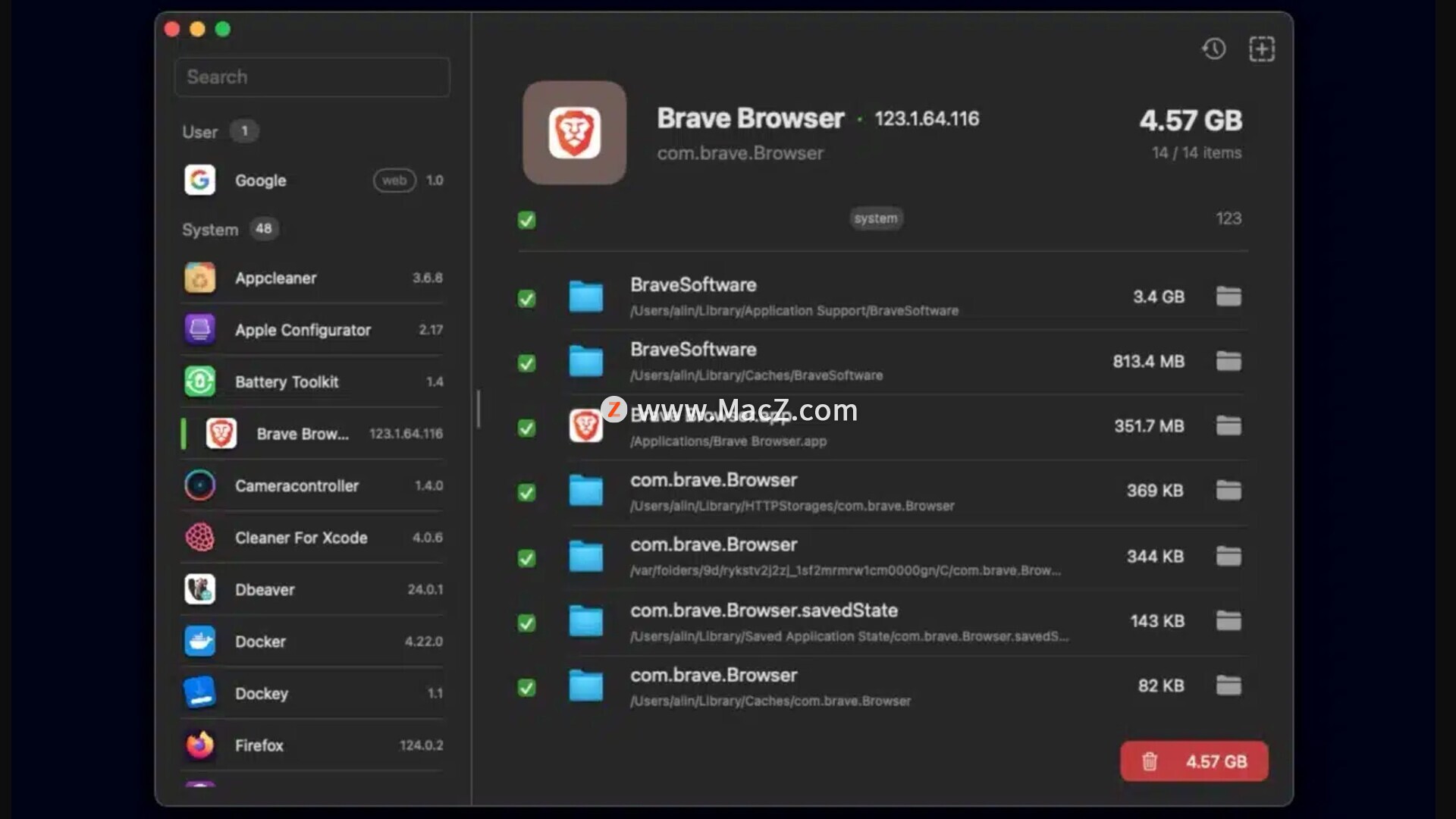
Task: Click the /Applications/Brave Browser.app path text
Action: coord(728,441)
